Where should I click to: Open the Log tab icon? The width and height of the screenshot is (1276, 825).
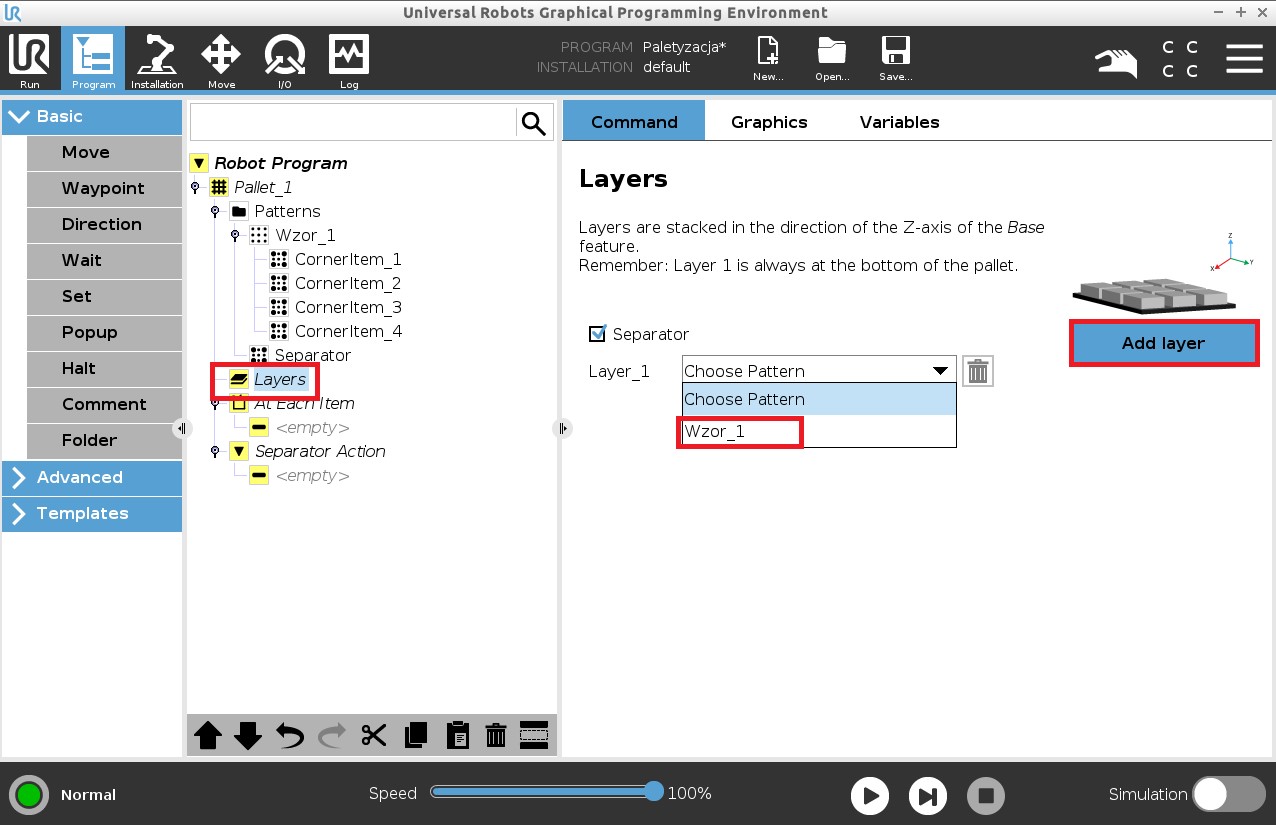(349, 58)
